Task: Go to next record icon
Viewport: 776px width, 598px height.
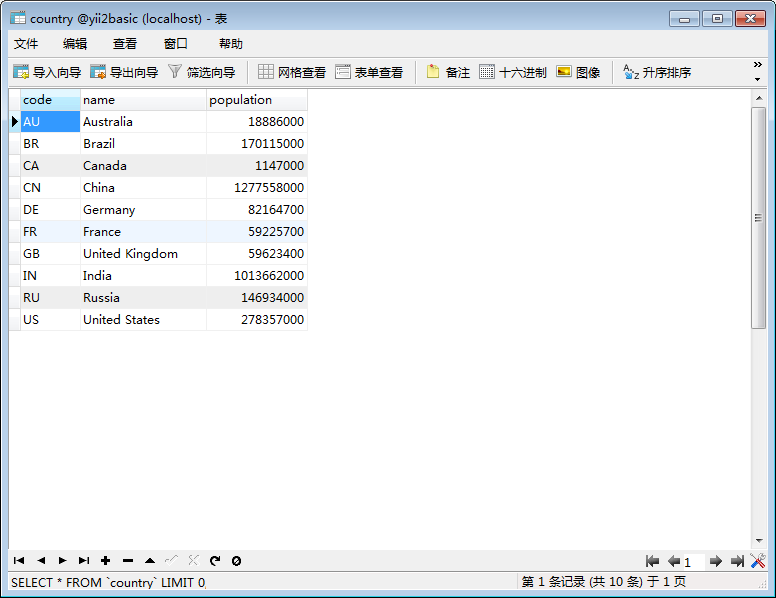Action: (62, 560)
